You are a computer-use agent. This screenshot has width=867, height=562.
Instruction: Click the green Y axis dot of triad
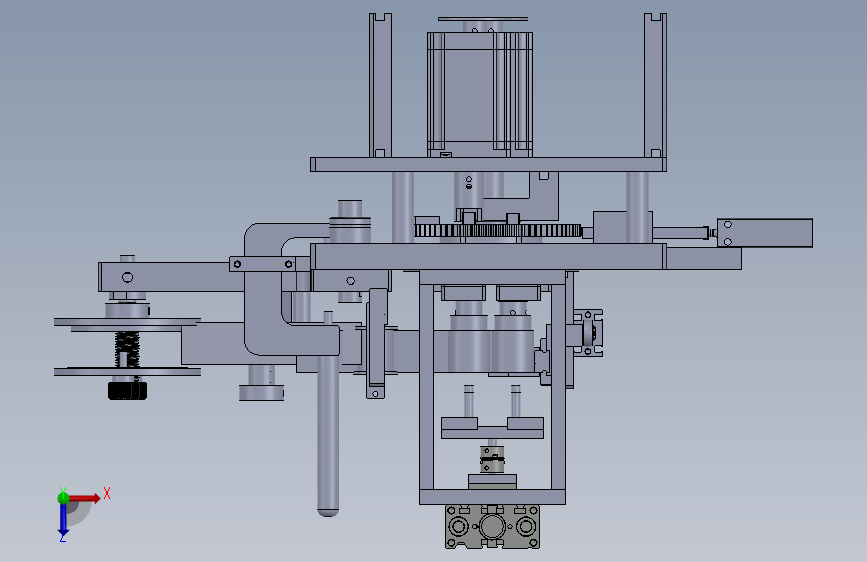(x=63, y=498)
